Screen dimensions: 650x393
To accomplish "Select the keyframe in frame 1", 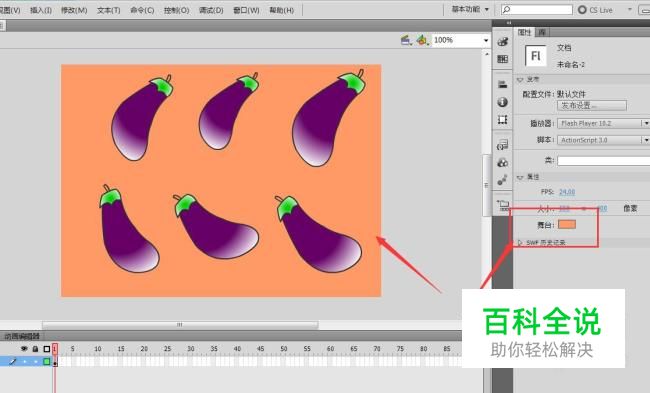I will coord(55,362).
